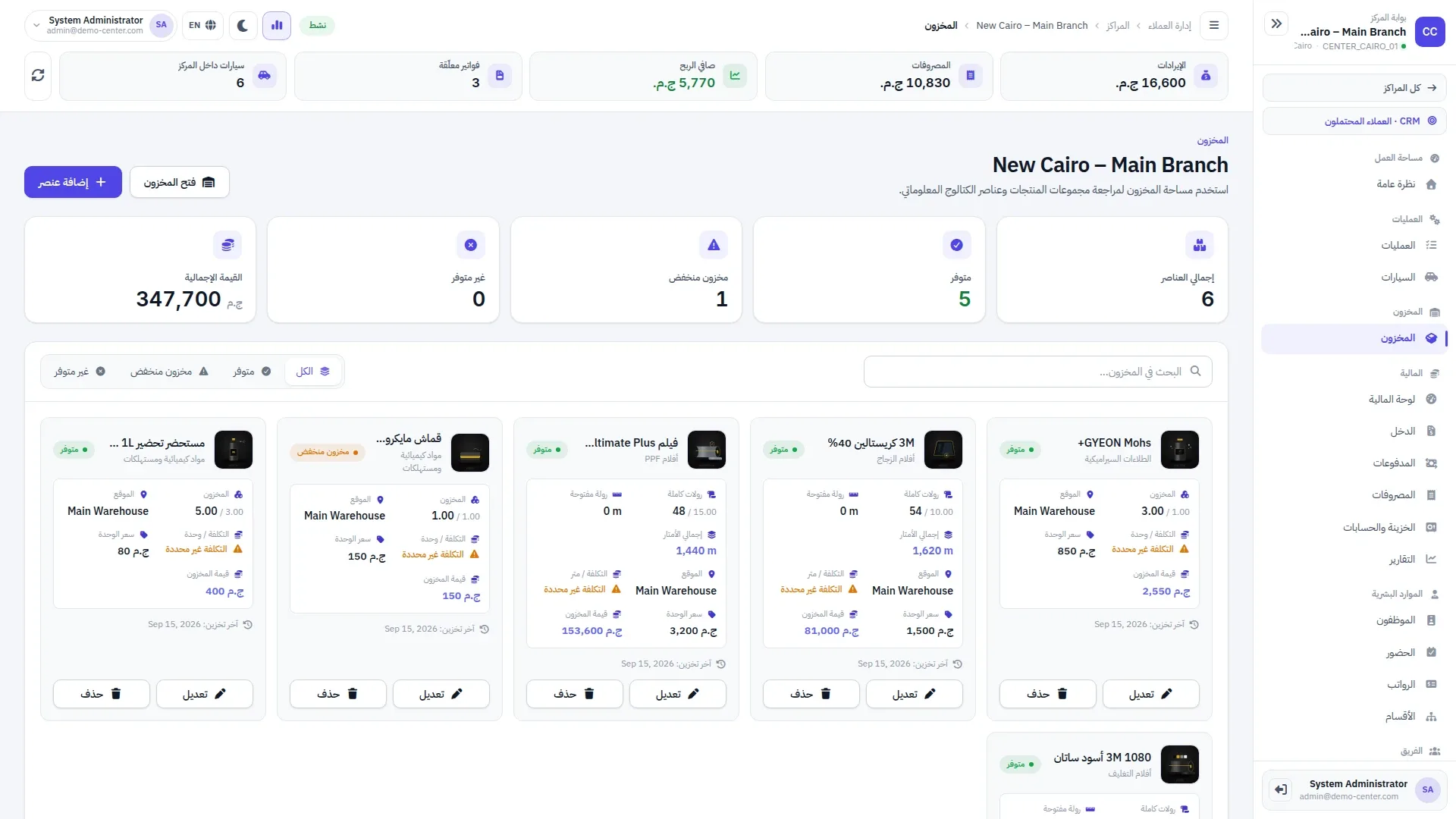The width and height of the screenshot is (1456, 819).
Task: Click the logout icon near admin email
Action: coord(1281,789)
